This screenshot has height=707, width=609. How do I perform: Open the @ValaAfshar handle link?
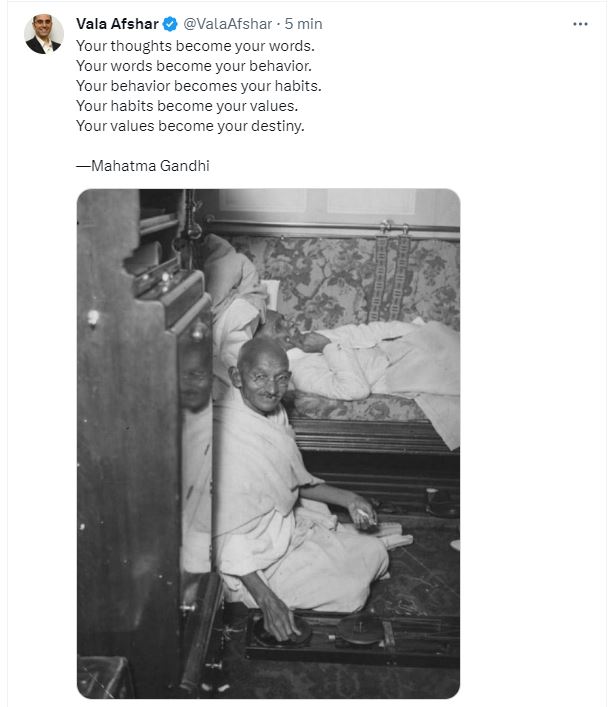[x=228, y=24]
